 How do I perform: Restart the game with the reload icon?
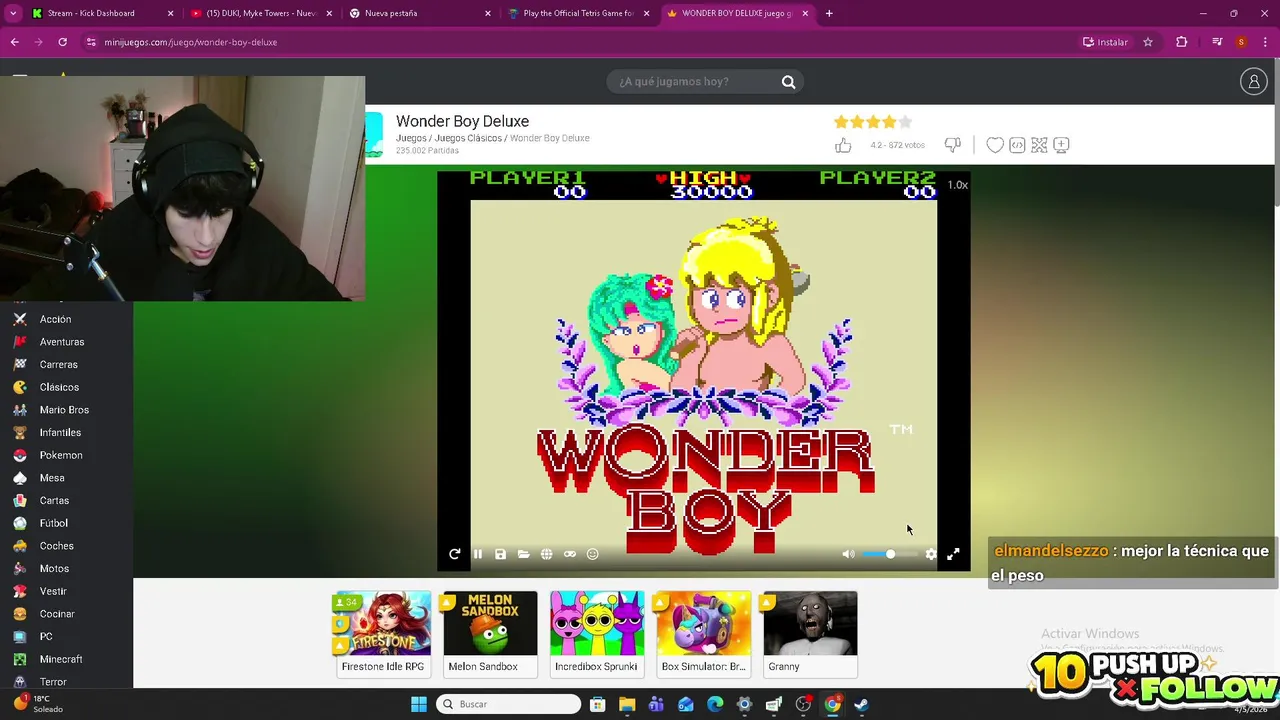455,554
